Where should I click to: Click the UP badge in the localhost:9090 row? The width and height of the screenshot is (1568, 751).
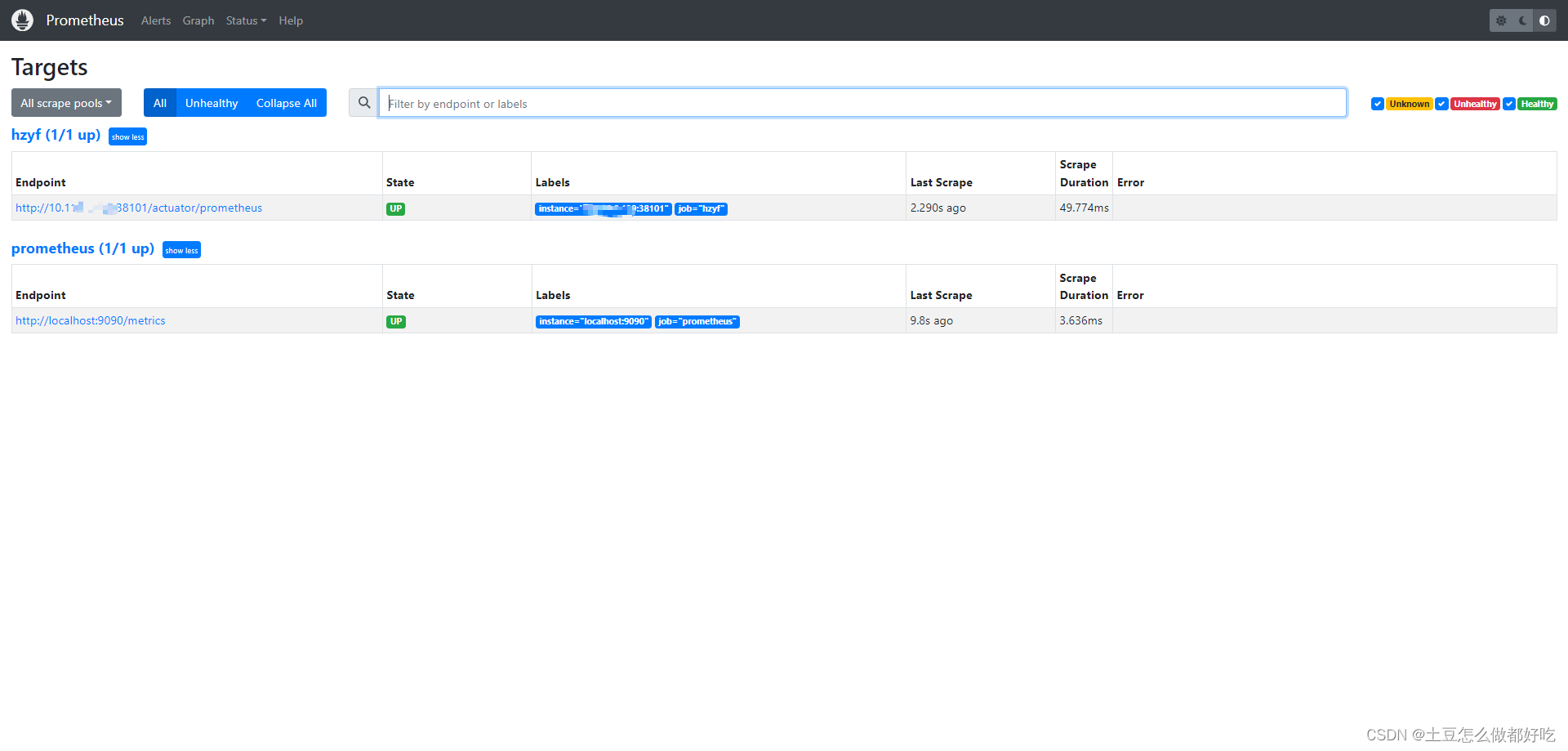(396, 321)
